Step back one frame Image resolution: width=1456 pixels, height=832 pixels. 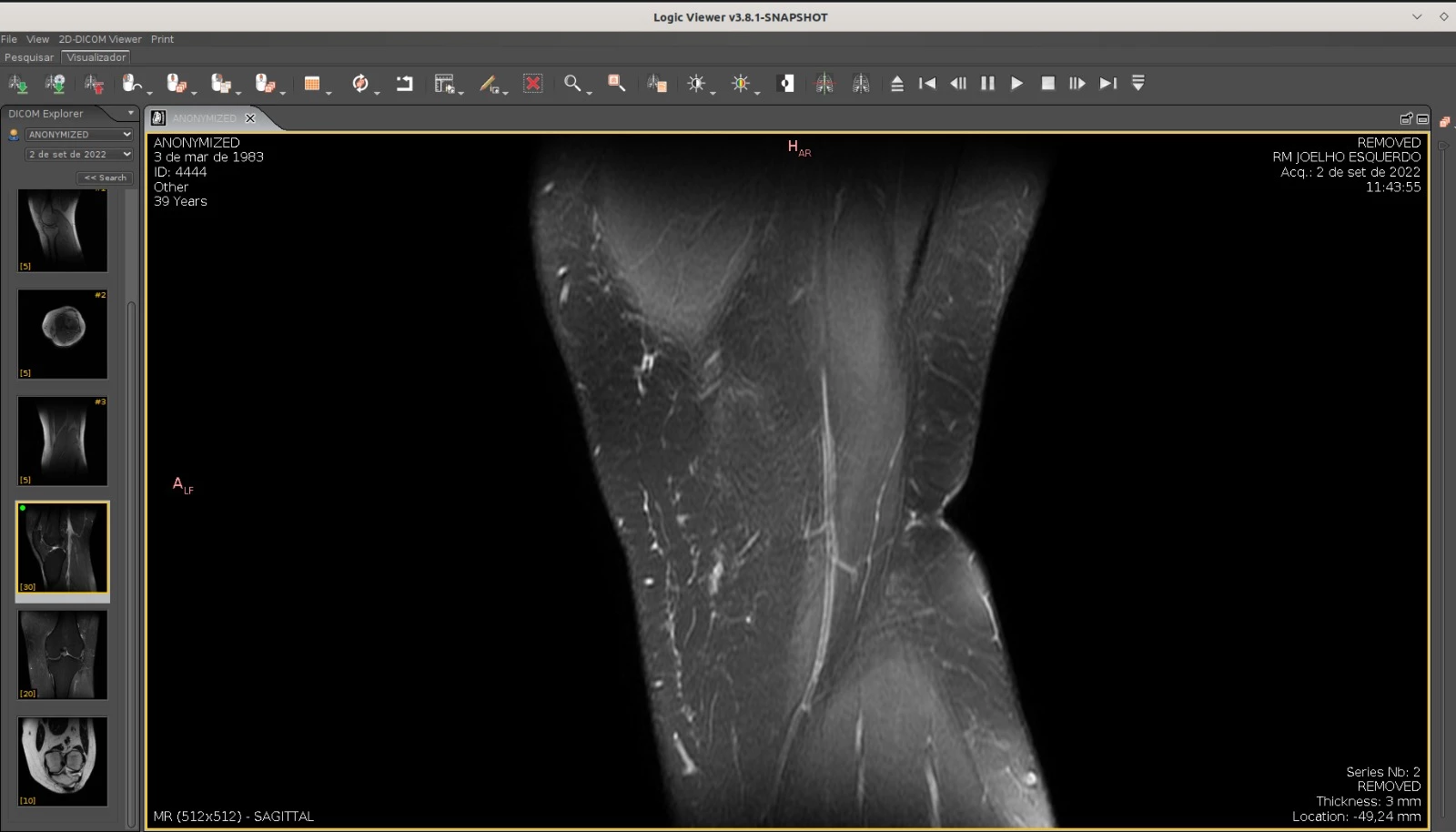click(957, 84)
